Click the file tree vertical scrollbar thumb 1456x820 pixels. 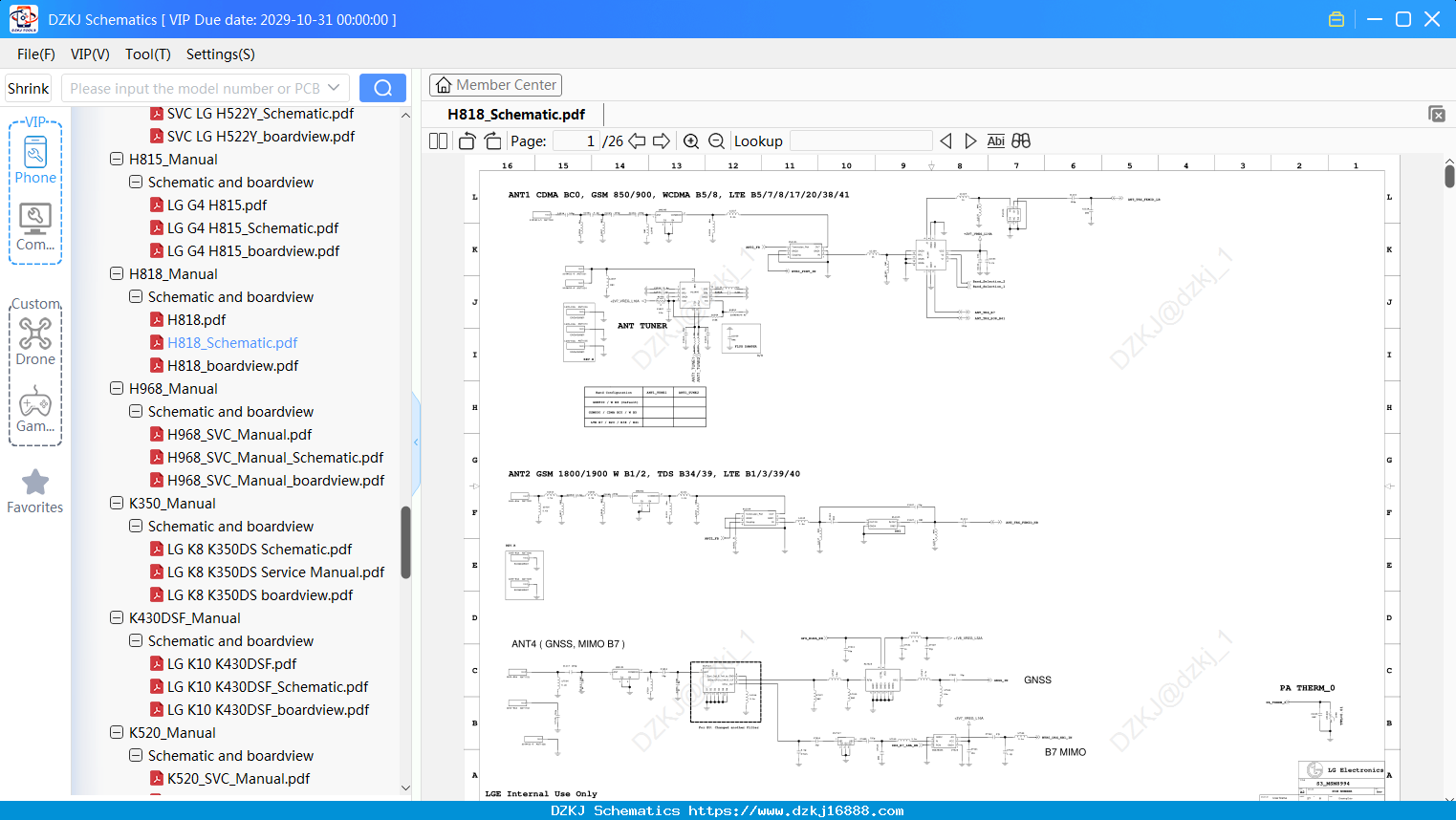tap(405, 542)
